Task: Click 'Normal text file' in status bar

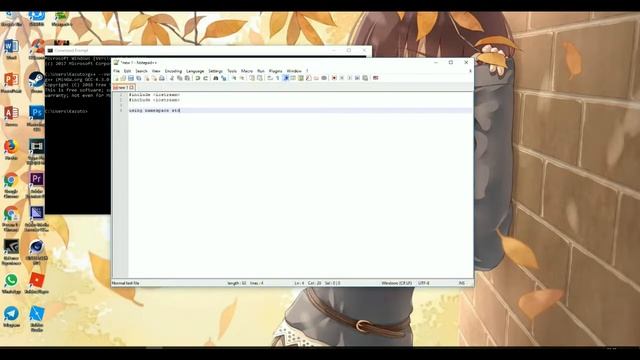Action: [125, 283]
